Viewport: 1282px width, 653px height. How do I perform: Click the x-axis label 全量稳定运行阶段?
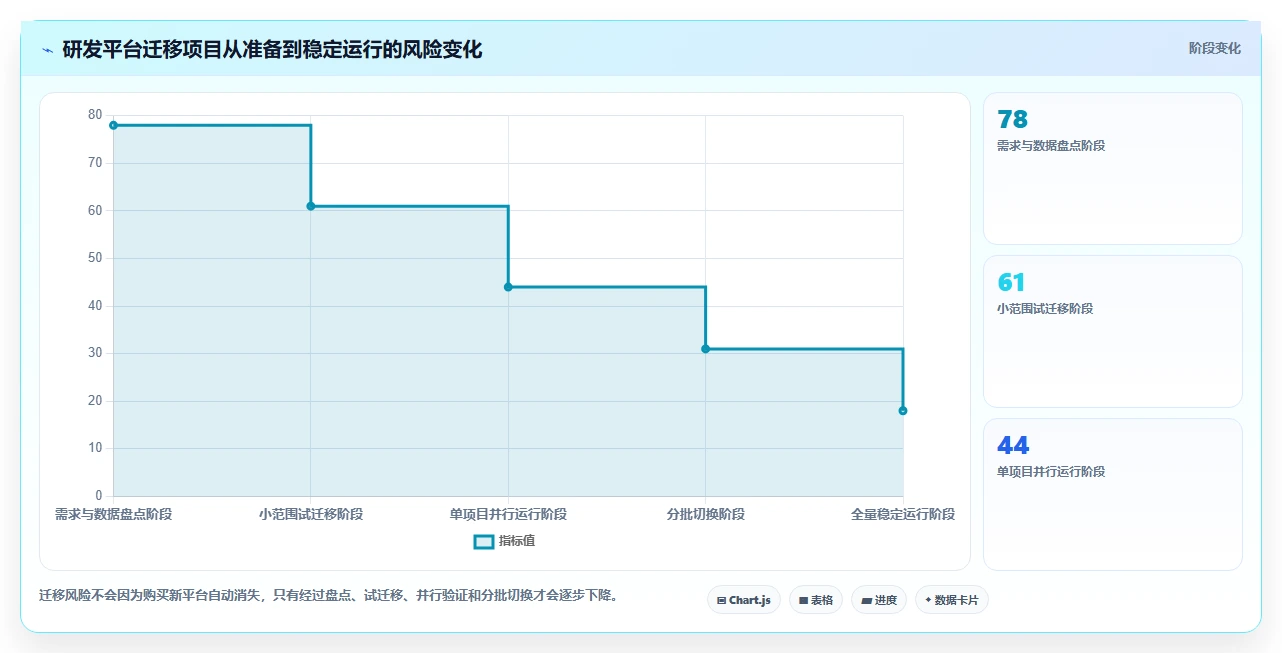pyautogui.click(x=903, y=515)
